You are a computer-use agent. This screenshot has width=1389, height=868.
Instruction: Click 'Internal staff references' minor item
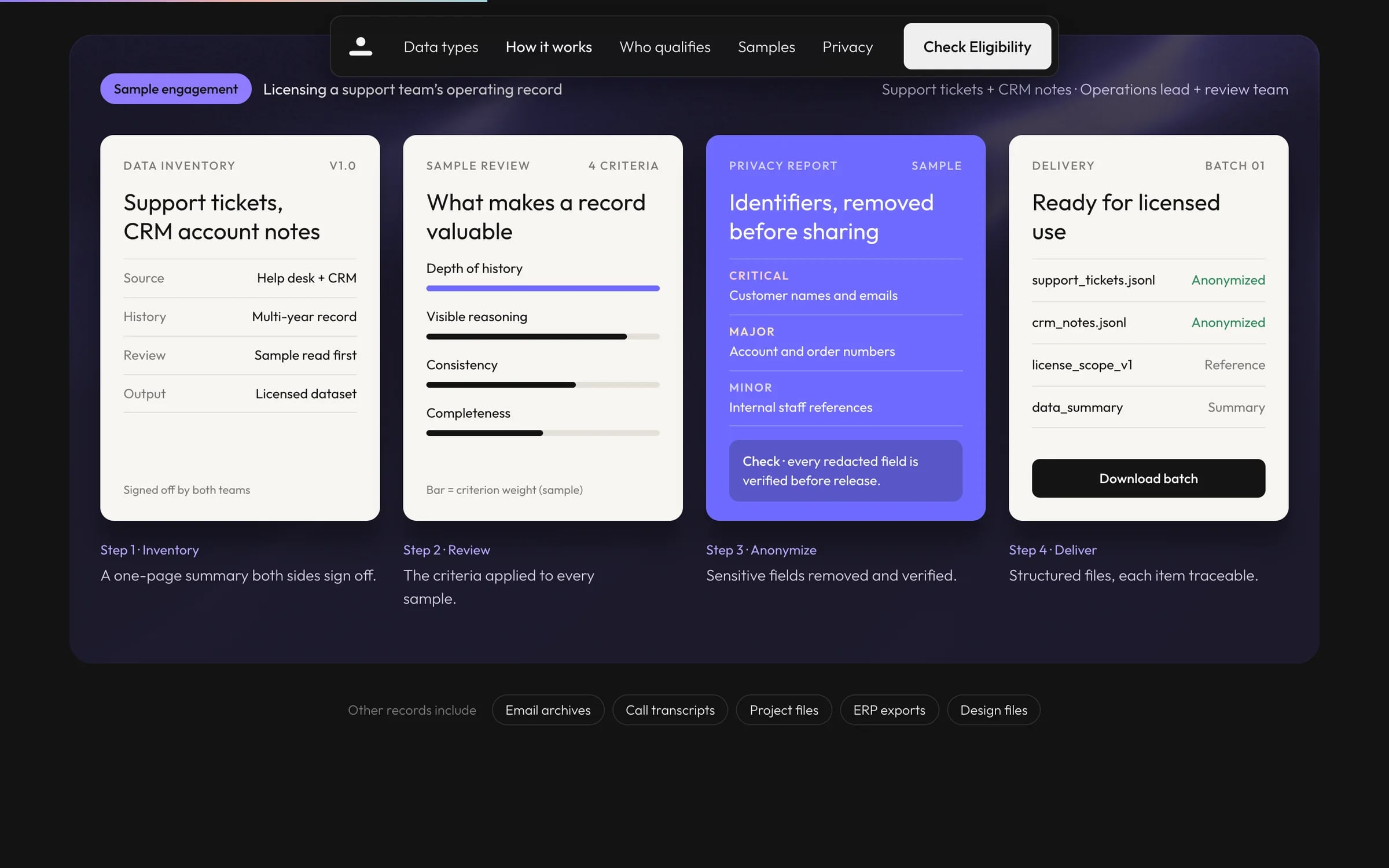pyautogui.click(x=800, y=407)
